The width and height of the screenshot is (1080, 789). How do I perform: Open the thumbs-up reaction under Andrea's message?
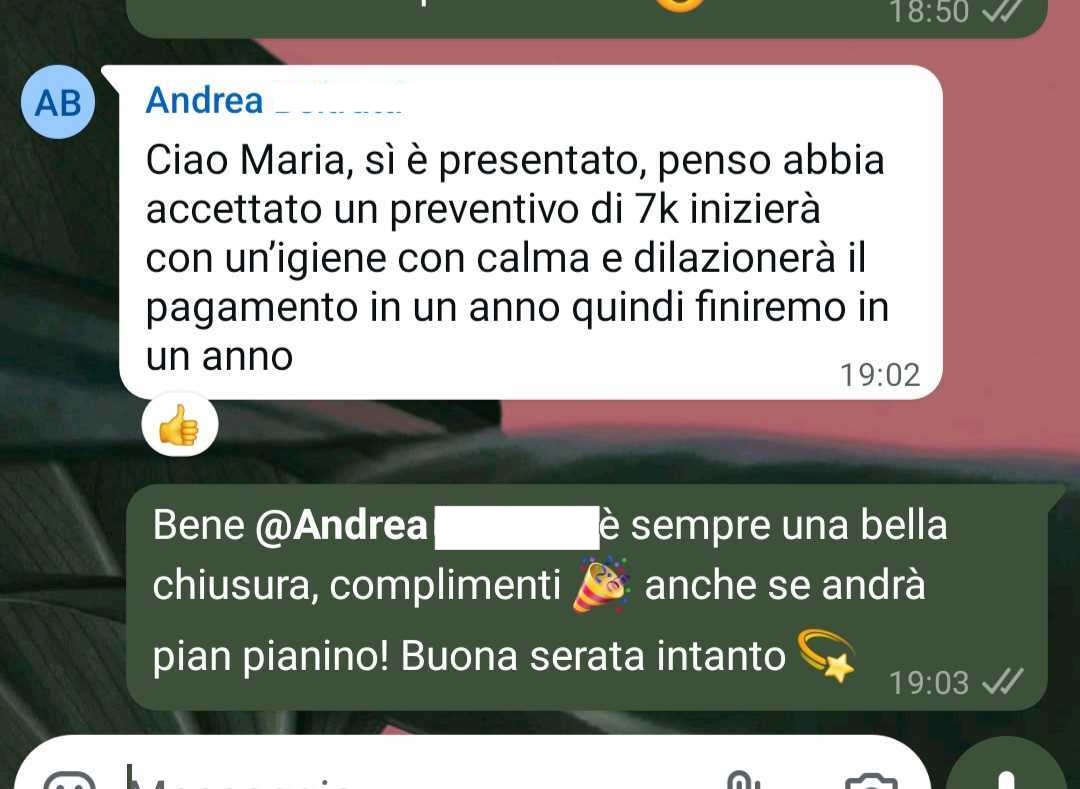180,425
